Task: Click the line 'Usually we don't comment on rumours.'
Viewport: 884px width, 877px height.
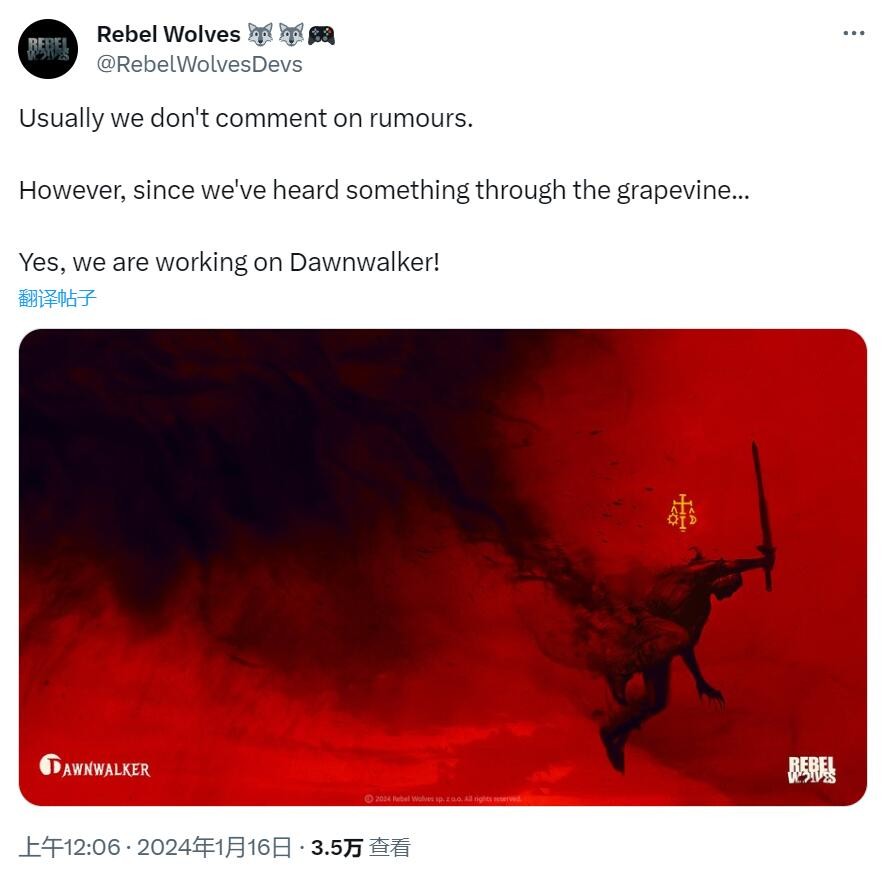Action: tap(246, 118)
